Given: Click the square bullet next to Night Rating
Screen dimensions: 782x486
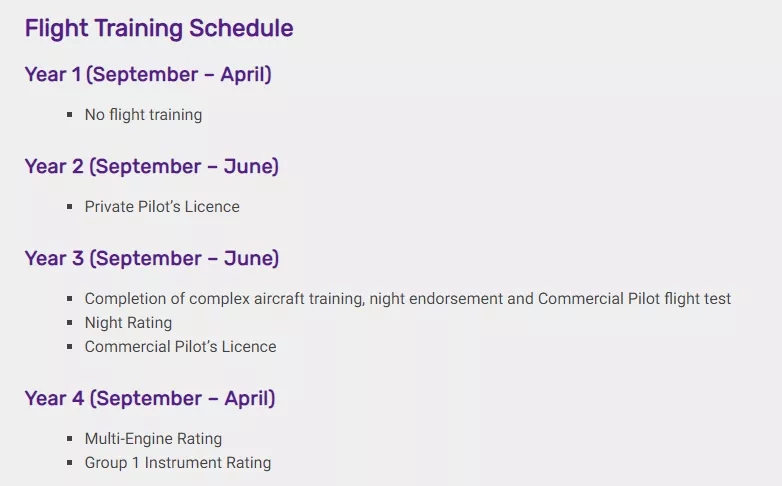Looking at the screenshot, I should click(70, 323).
